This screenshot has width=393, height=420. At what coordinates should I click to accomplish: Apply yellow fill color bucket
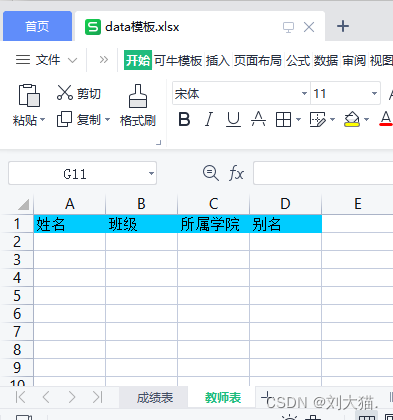point(352,119)
